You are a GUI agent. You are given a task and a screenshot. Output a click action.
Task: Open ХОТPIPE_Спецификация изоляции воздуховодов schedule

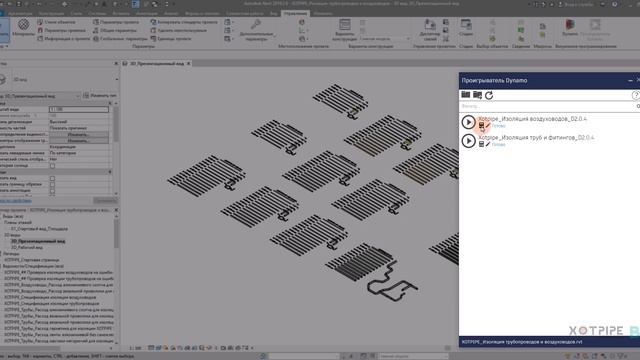pos(50,297)
